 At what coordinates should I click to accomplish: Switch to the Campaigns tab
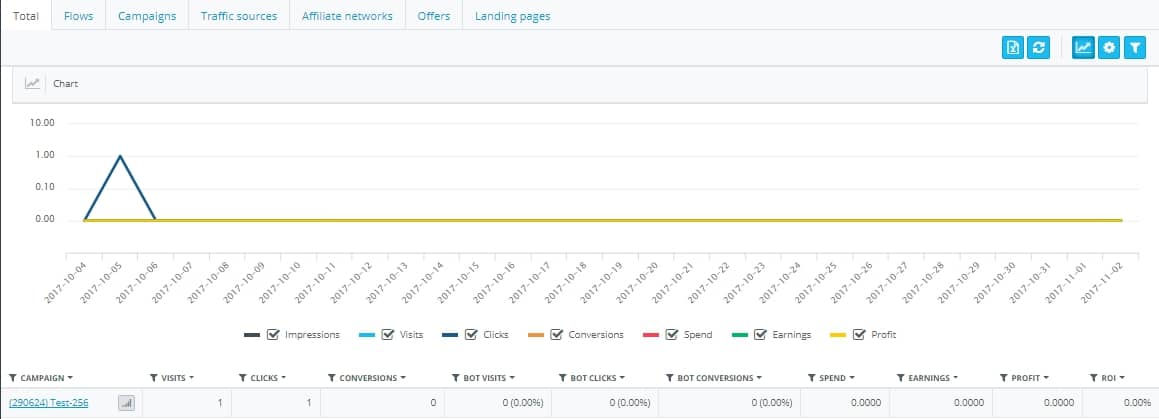click(x=147, y=16)
